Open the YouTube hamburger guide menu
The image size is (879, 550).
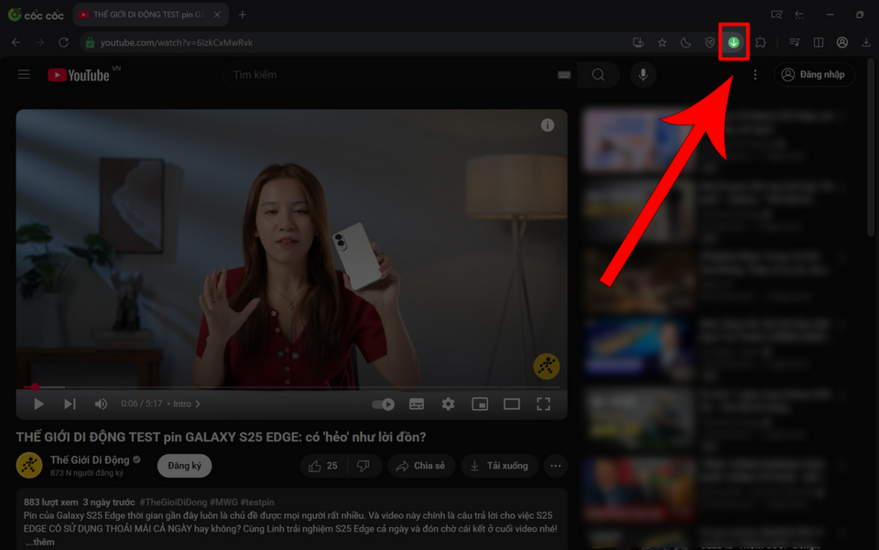(x=24, y=75)
